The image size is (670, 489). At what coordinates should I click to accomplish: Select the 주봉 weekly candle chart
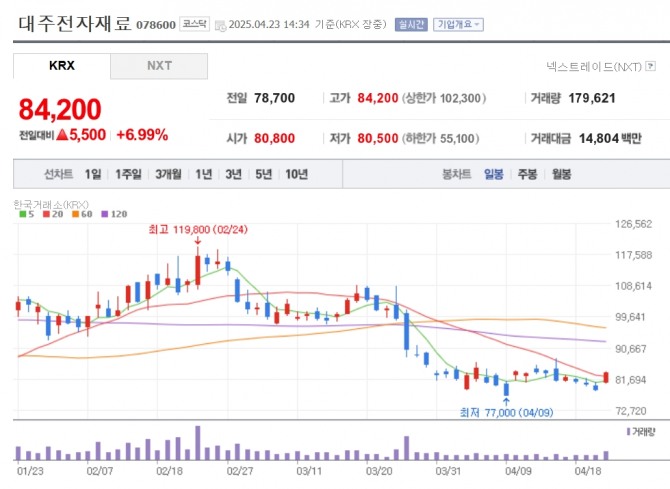527,174
